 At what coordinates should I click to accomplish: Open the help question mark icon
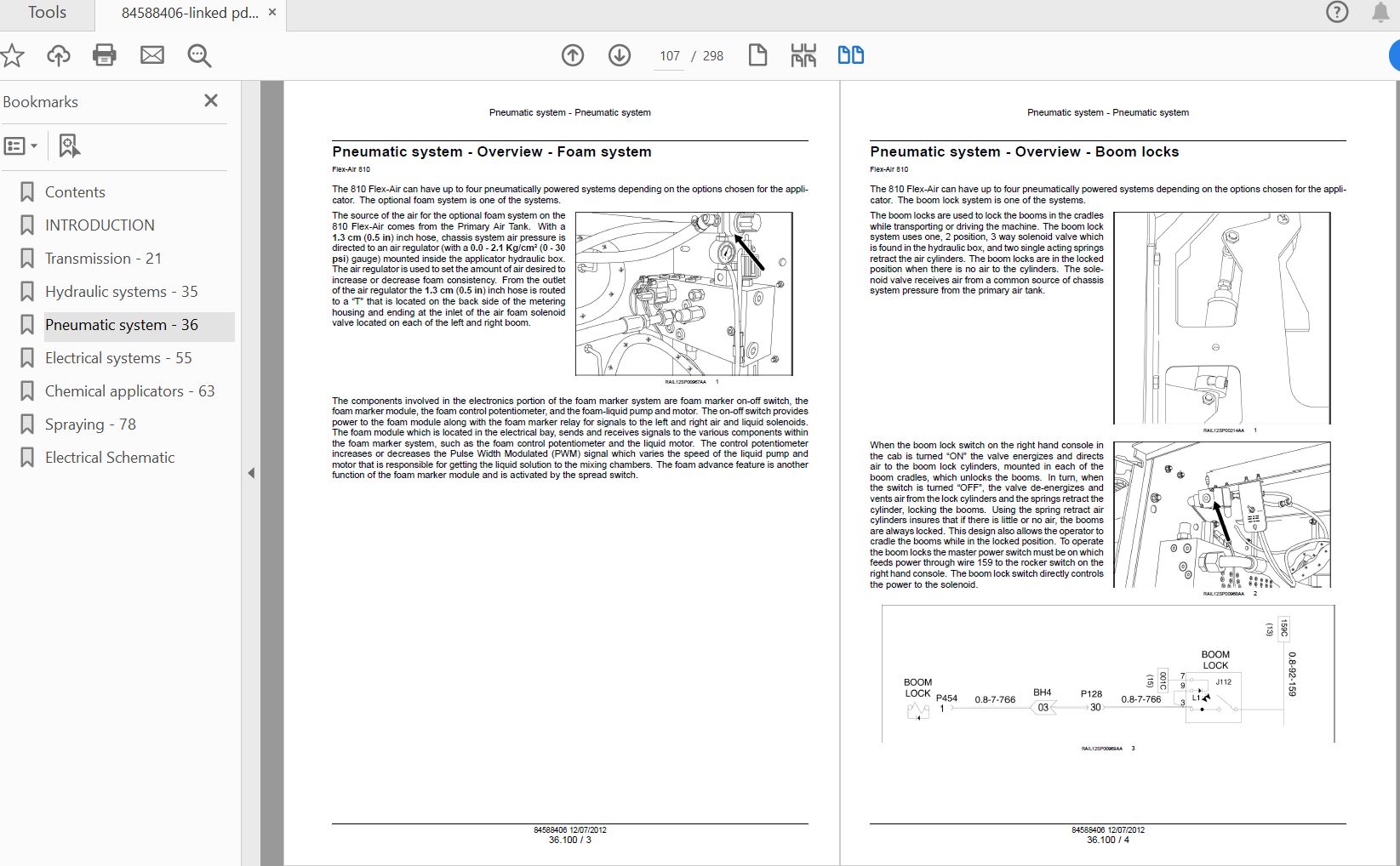[1337, 13]
